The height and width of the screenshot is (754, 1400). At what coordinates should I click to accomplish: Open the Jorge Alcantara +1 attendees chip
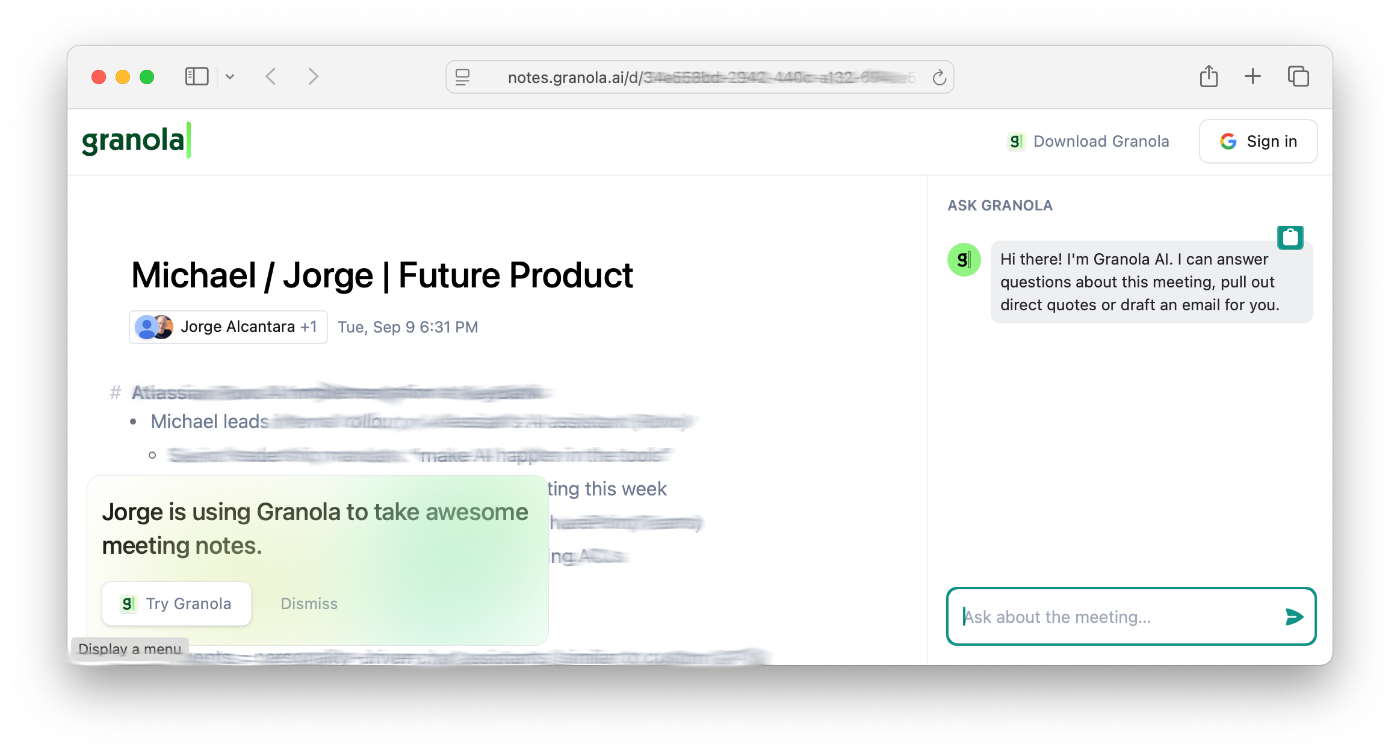point(228,327)
